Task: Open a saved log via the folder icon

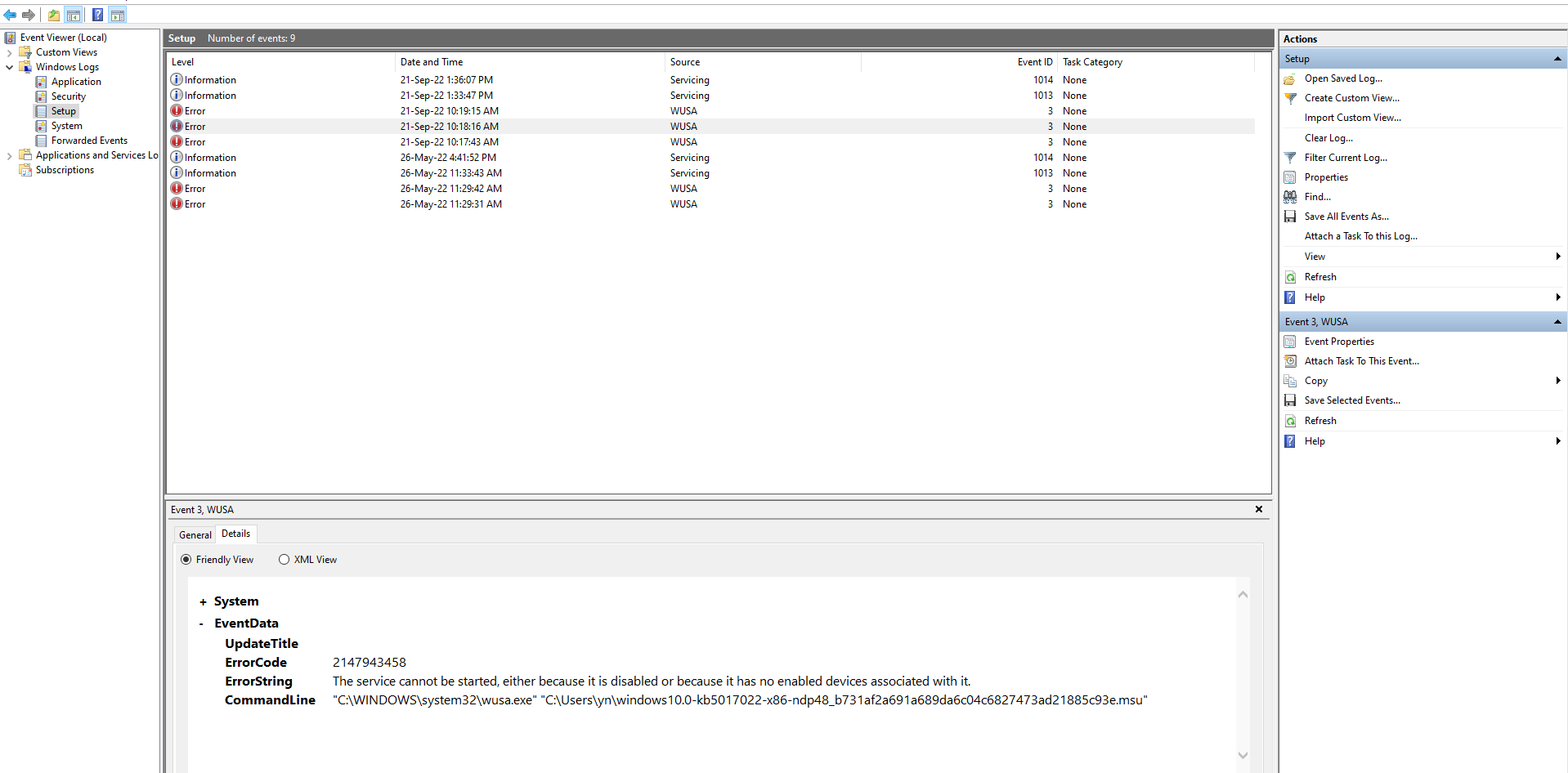Action: point(1290,78)
